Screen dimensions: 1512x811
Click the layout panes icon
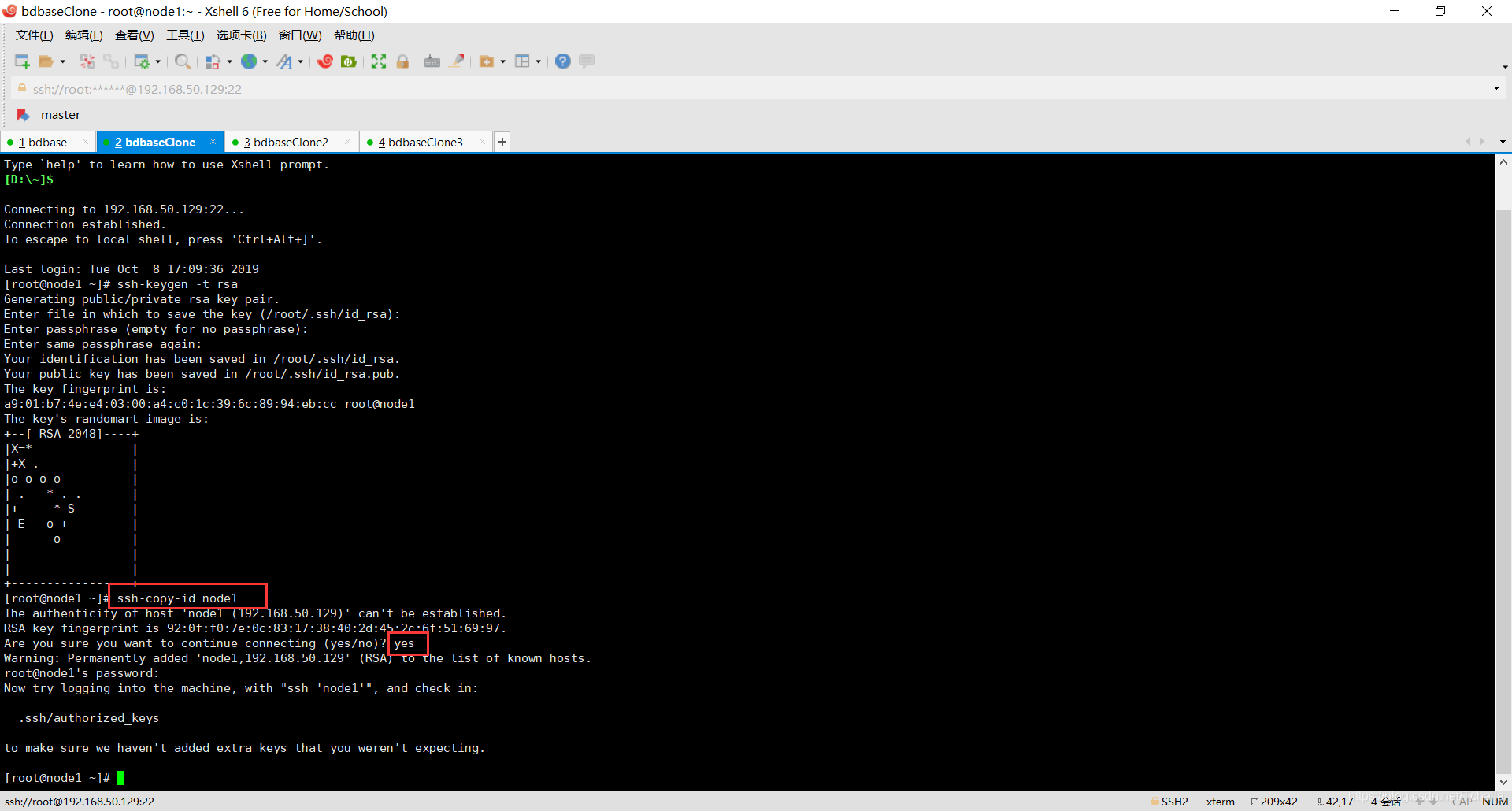click(522, 61)
